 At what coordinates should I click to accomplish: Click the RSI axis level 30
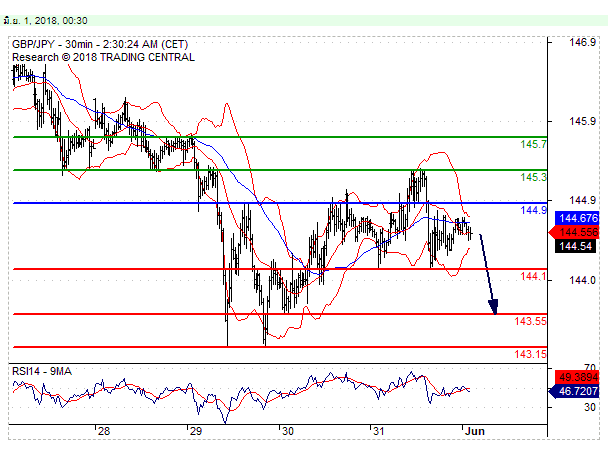(590, 407)
